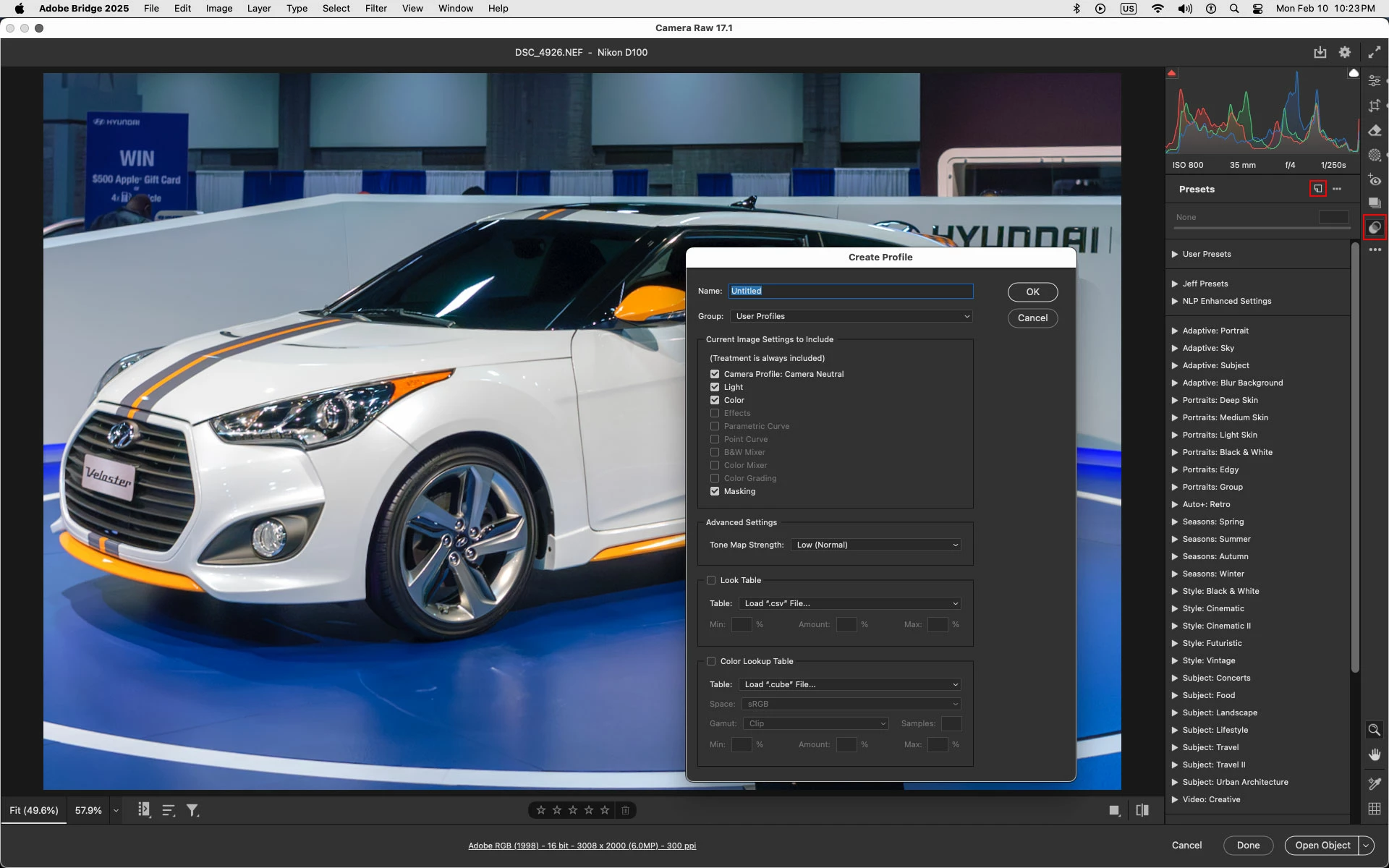This screenshot has width=1389, height=868.
Task: Click the Save image download icon
Action: point(1320,52)
